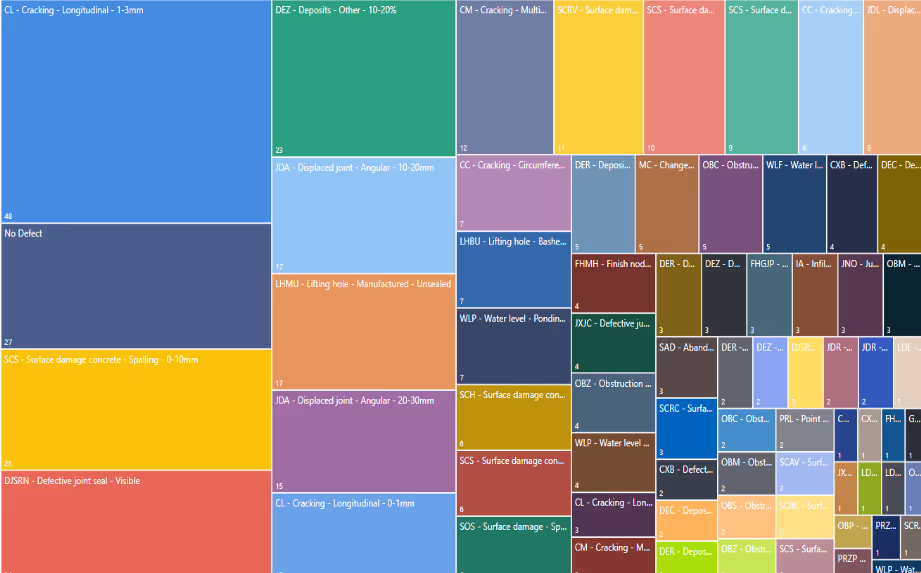Click the periwinkle DEZ tile with count 2
The width and height of the screenshot is (921, 573).
[770, 372]
